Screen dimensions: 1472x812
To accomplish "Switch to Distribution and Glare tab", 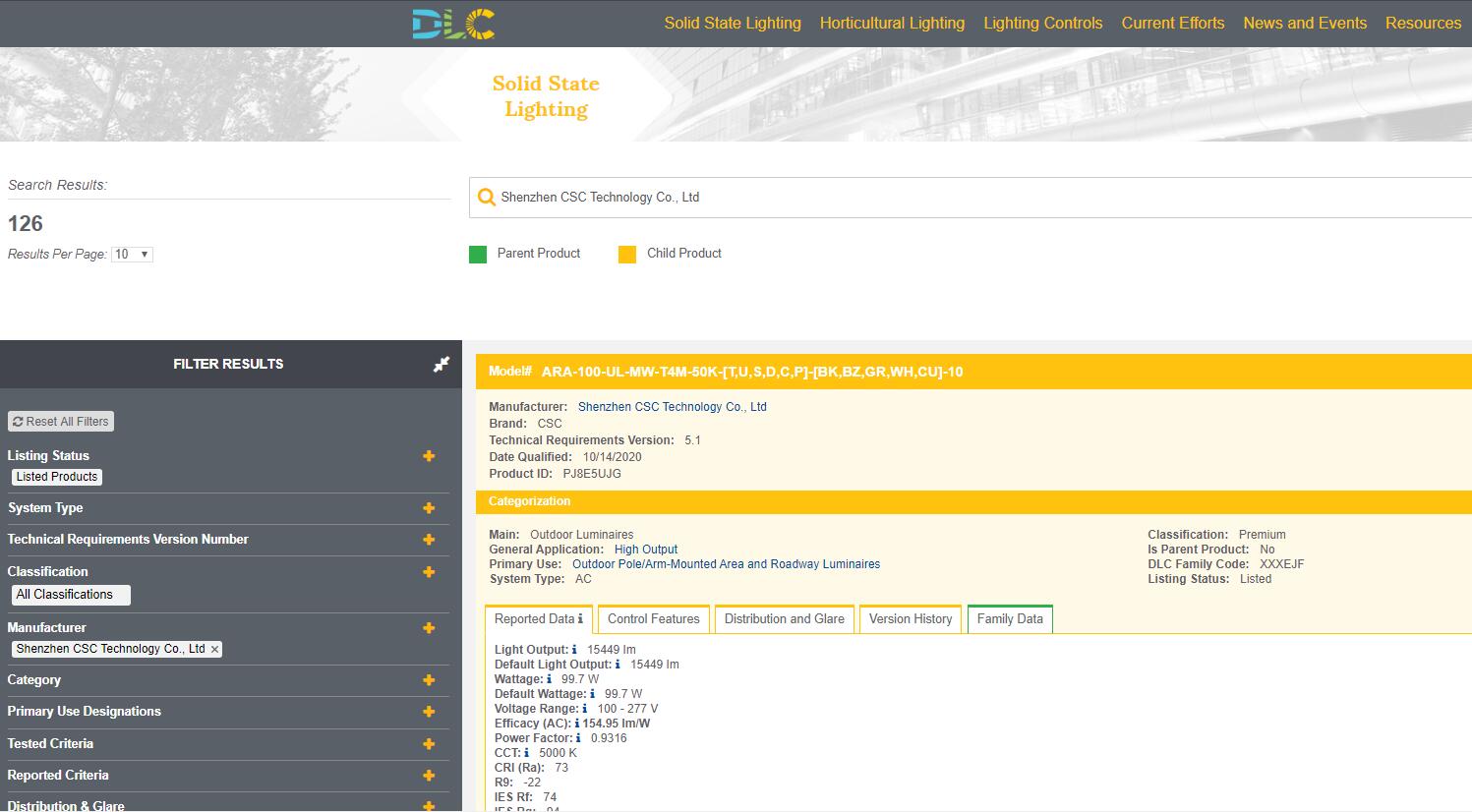I will [785, 619].
